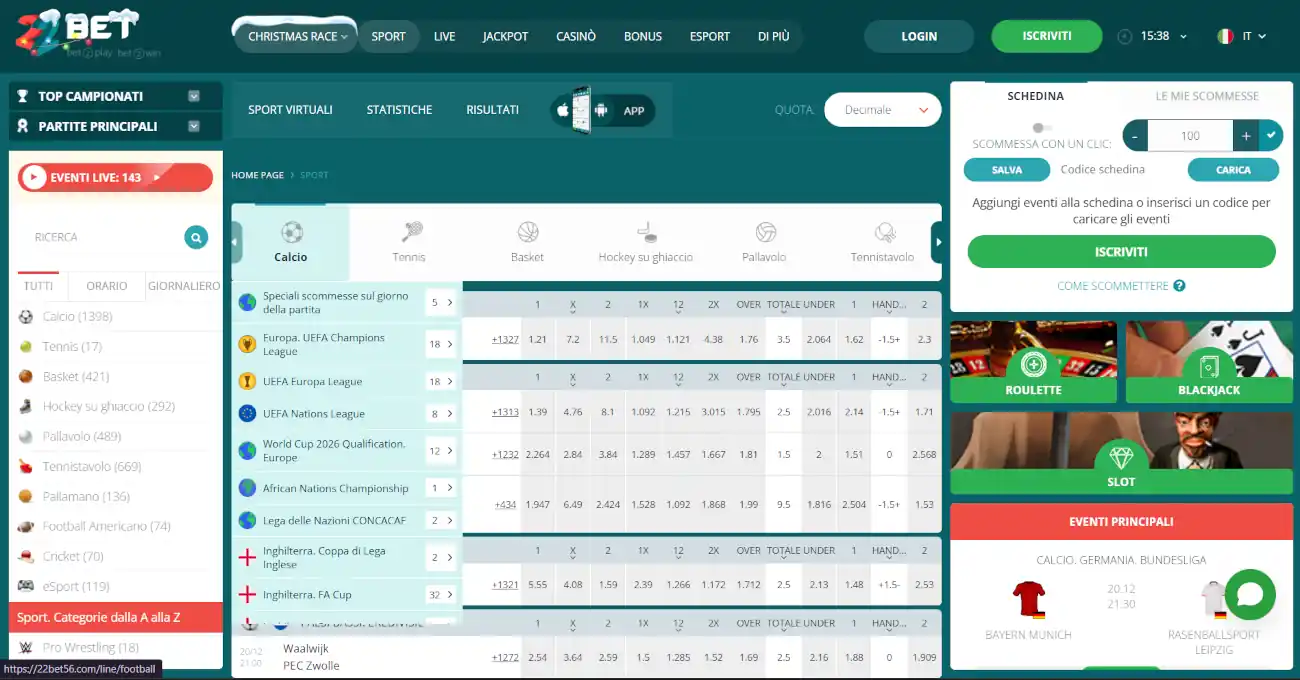Click the Basket icon in sidebar list
The height and width of the screenshot is (680, 1300).
click(x=26, y=377)
